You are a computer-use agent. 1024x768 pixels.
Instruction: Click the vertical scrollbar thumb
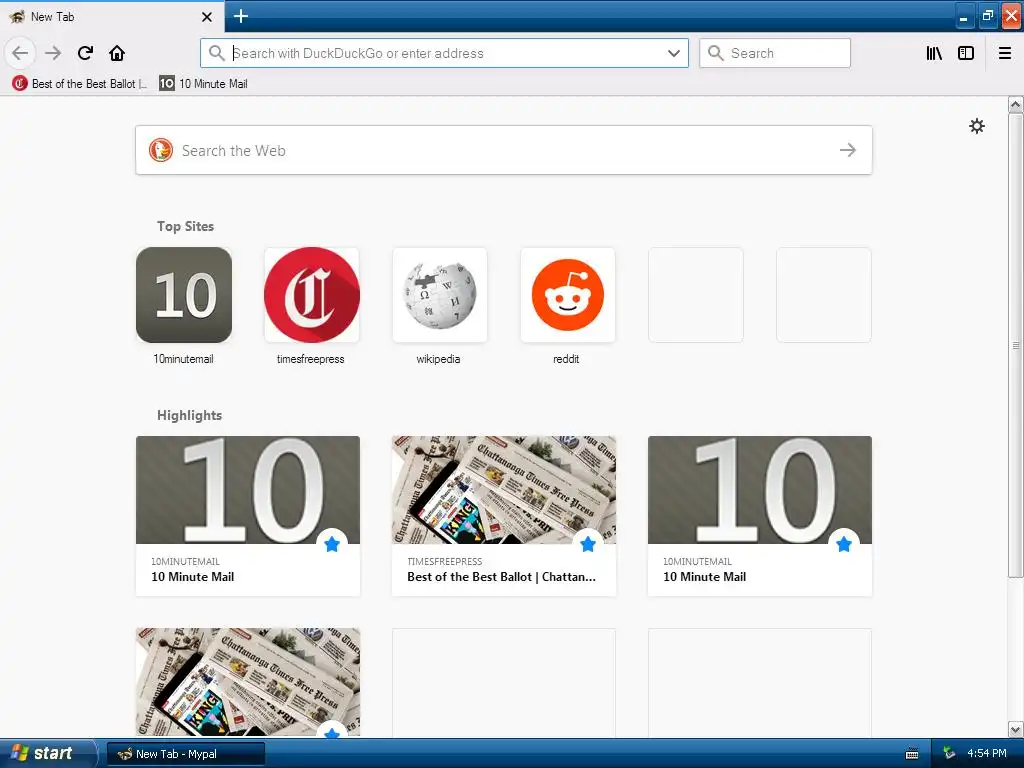click(x=1016, y=345)
